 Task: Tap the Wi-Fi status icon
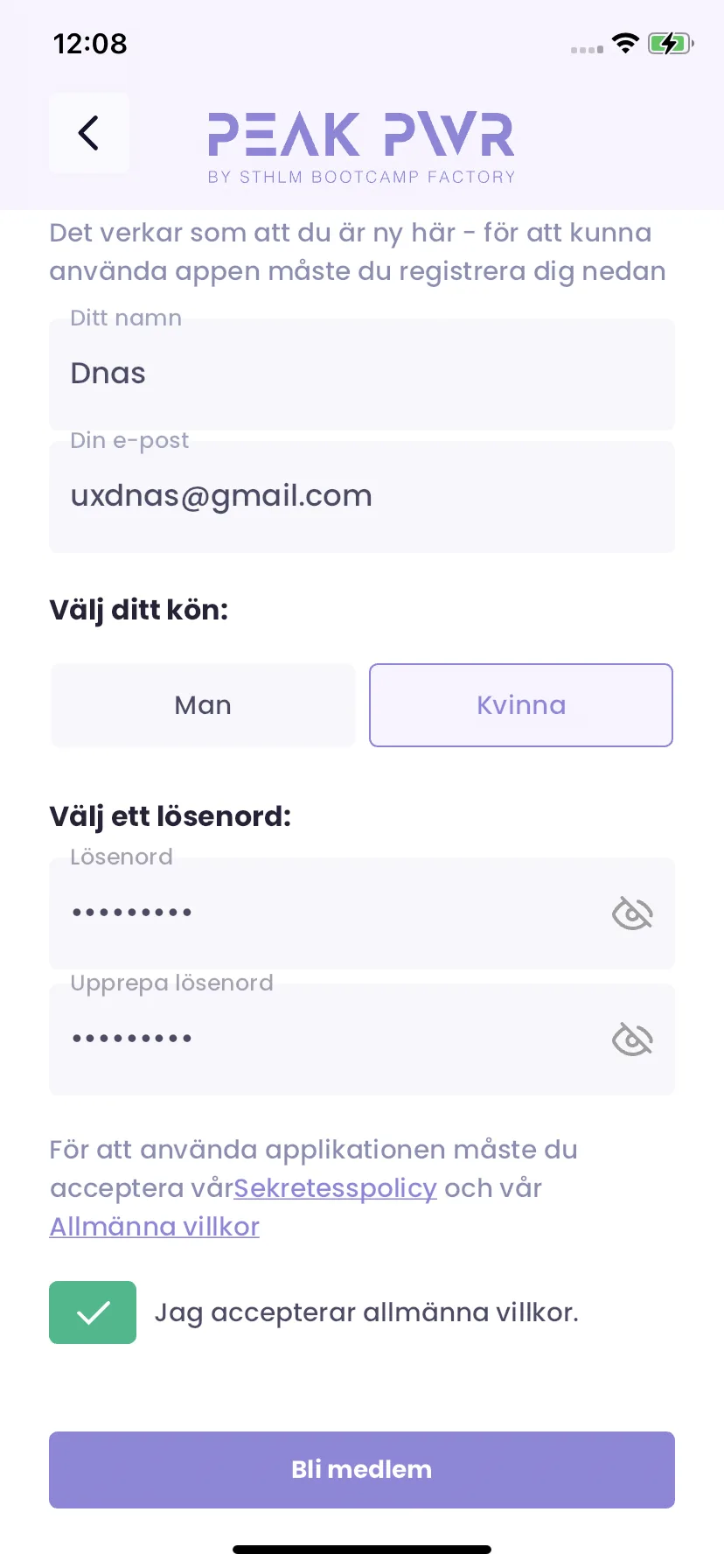pyautogui.click(x=625, y=43)
